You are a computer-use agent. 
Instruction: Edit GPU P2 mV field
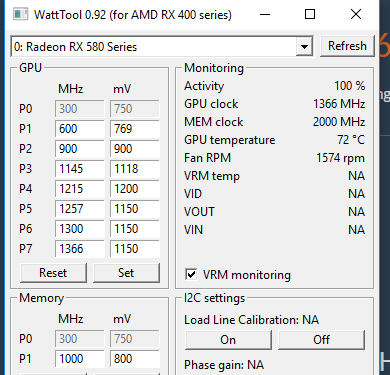(x=135, y=149)
